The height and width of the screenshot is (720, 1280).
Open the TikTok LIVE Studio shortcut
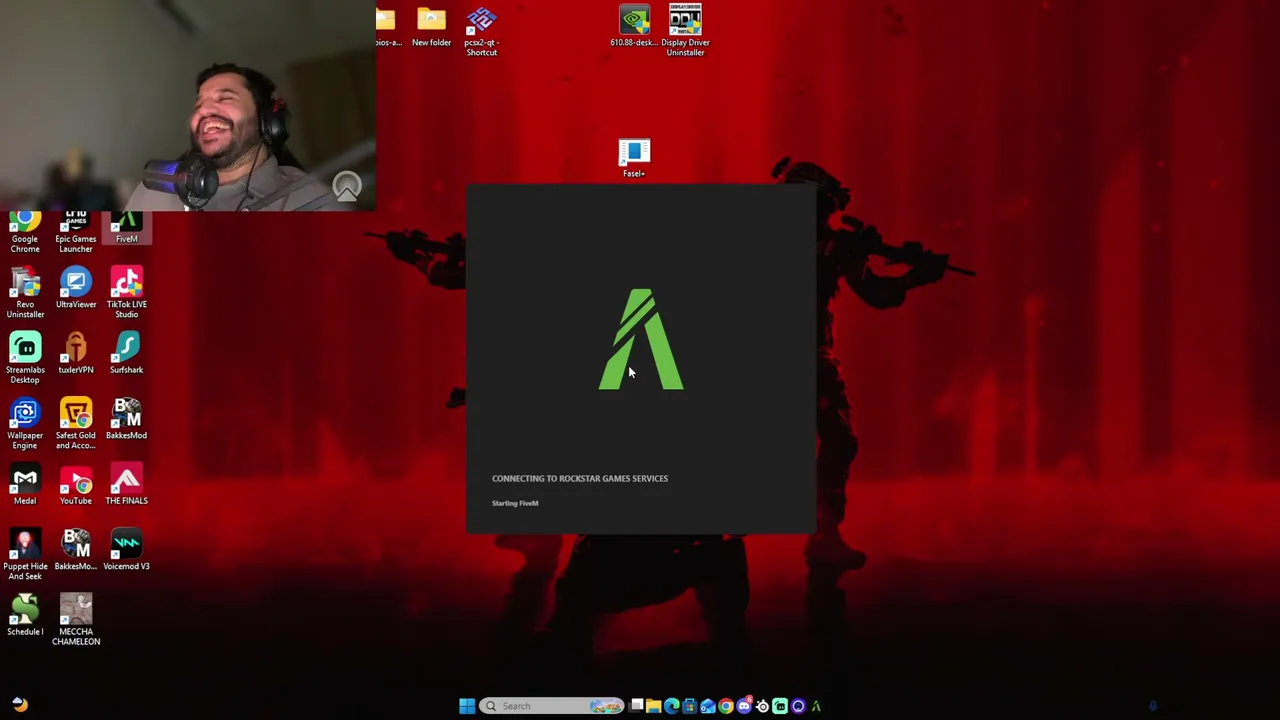click(x=127, y=293)
